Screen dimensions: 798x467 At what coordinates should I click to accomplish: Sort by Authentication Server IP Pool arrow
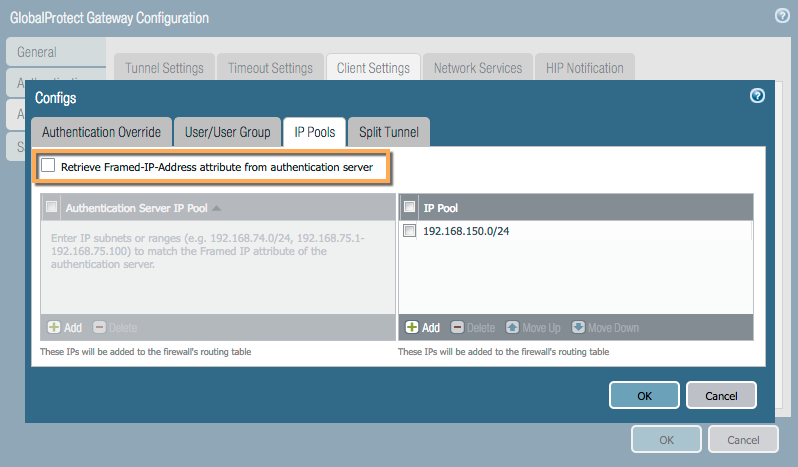point(217,208)
